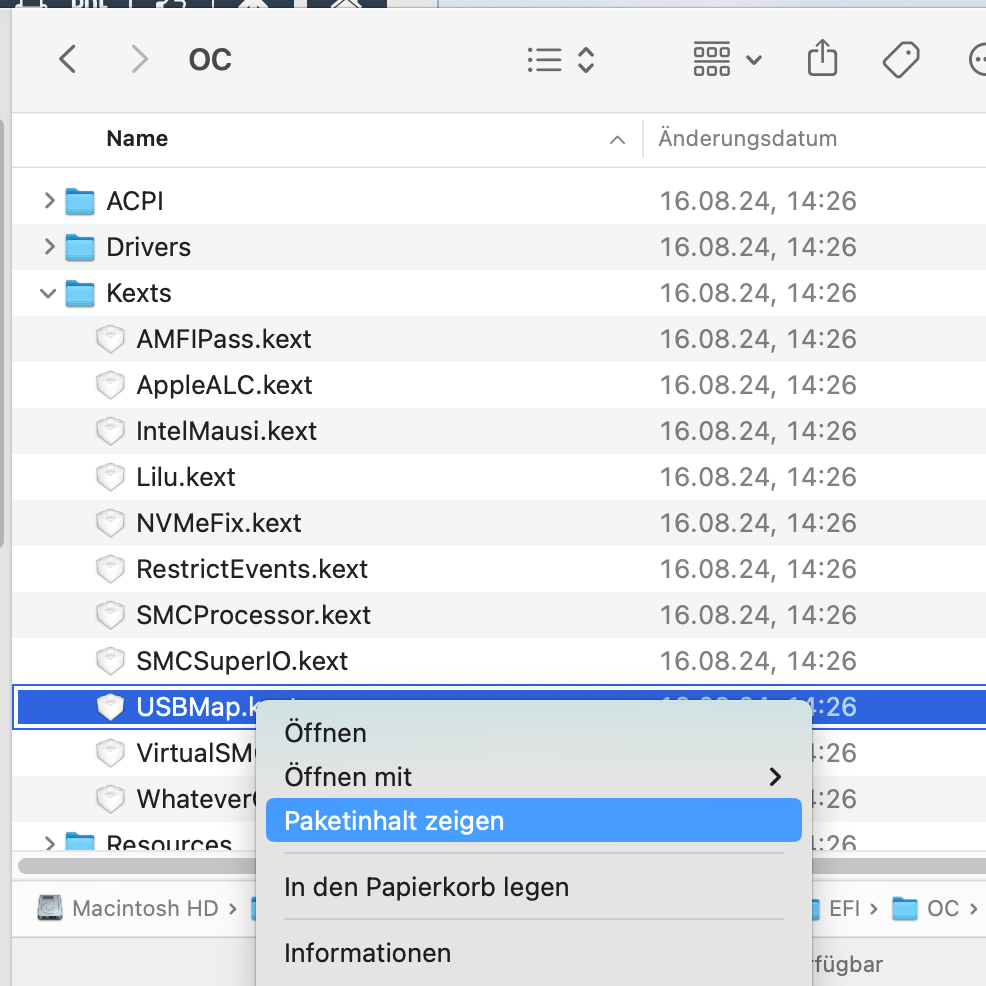Screen dimensions: 986x986
Task: Select In den Papierkorb legen
Action: [x=426, y=887]
